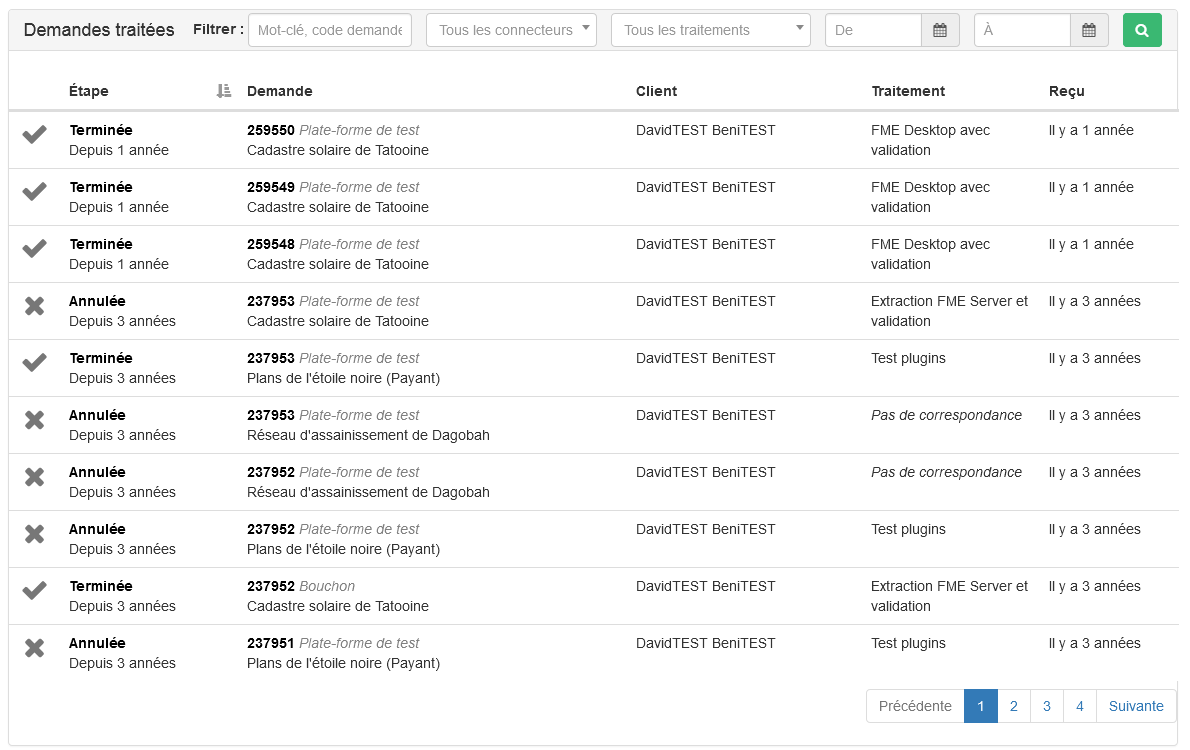This screenshot has height=750, width=1190.
Task: Click the Précédente pagination button
Action: tap(915, 706)
